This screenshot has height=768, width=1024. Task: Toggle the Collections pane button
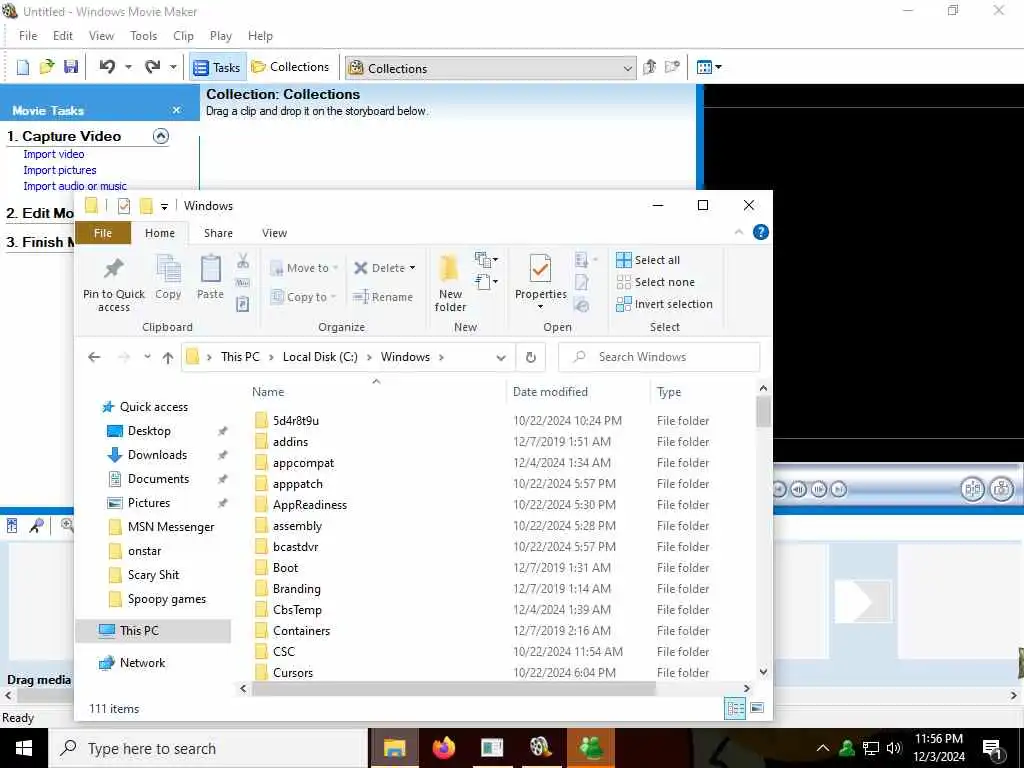pyautogui.click(x=290, y=67)
